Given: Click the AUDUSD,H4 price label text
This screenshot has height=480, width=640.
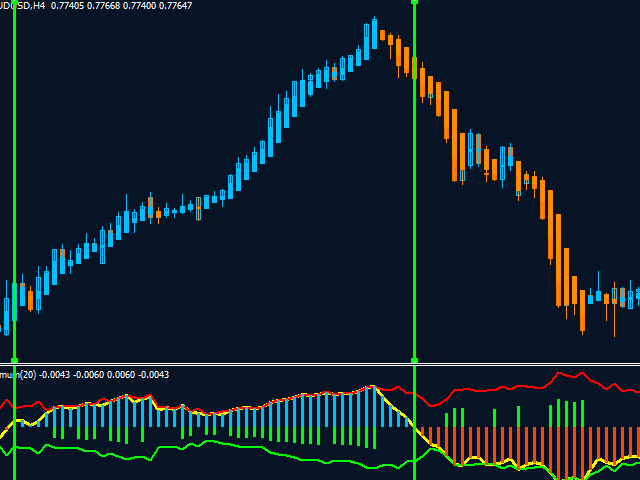Looking at the screenshot, I should click(x=96, y=6).
